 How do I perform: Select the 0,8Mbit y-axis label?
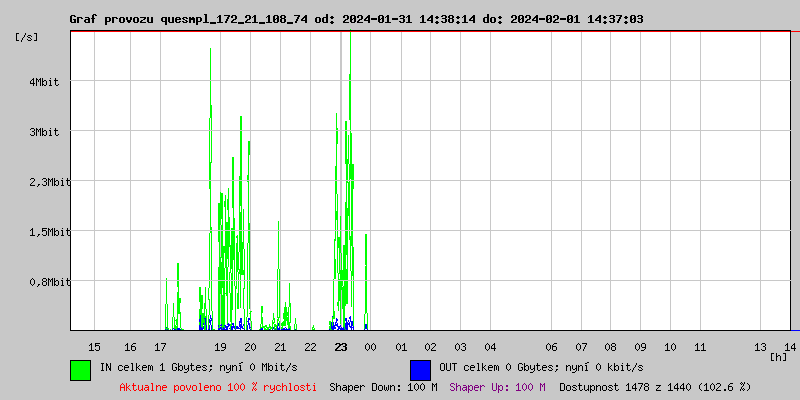tap(38, 282)
